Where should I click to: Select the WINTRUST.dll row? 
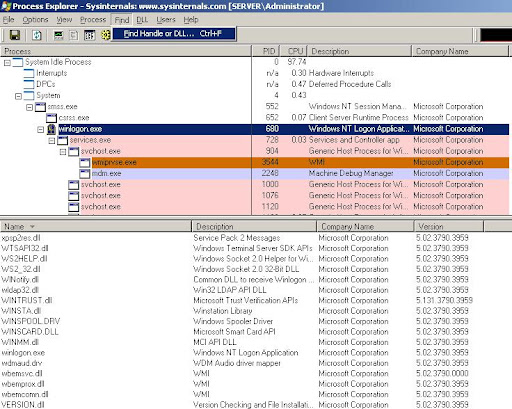coord(242,300)
